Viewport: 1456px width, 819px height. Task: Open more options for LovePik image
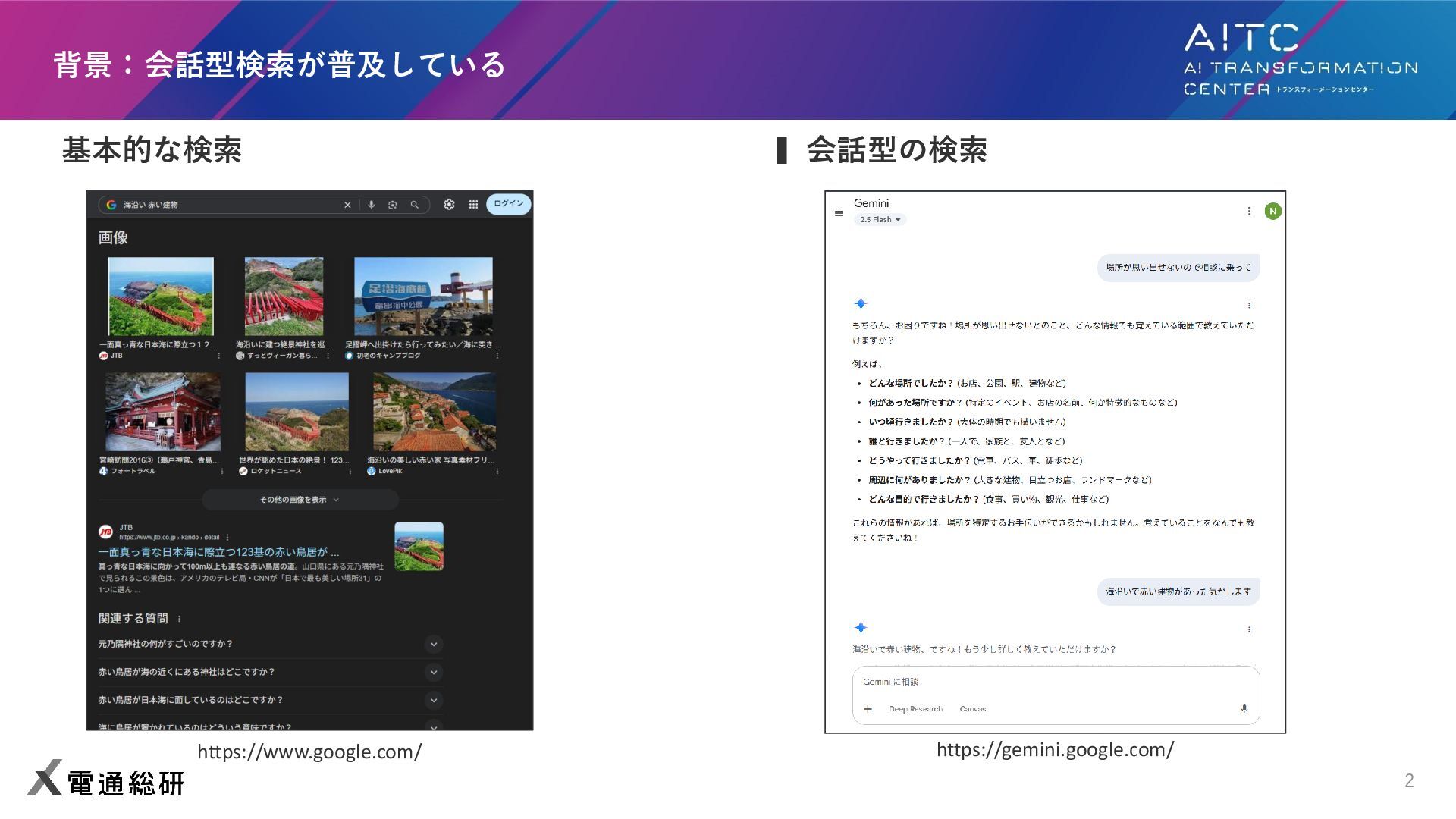click(497, 471)
